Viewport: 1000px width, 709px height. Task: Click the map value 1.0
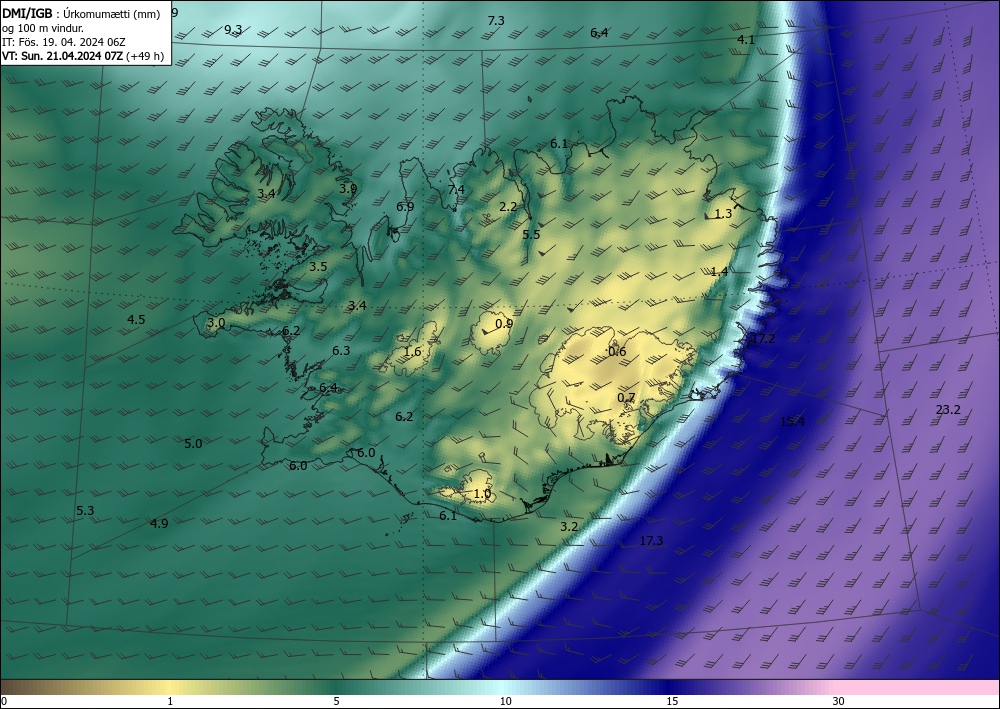click(483, 494)
